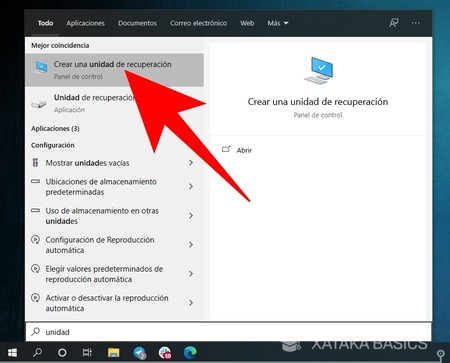
Task: Open the three-dots options menu
Action: 415,23
